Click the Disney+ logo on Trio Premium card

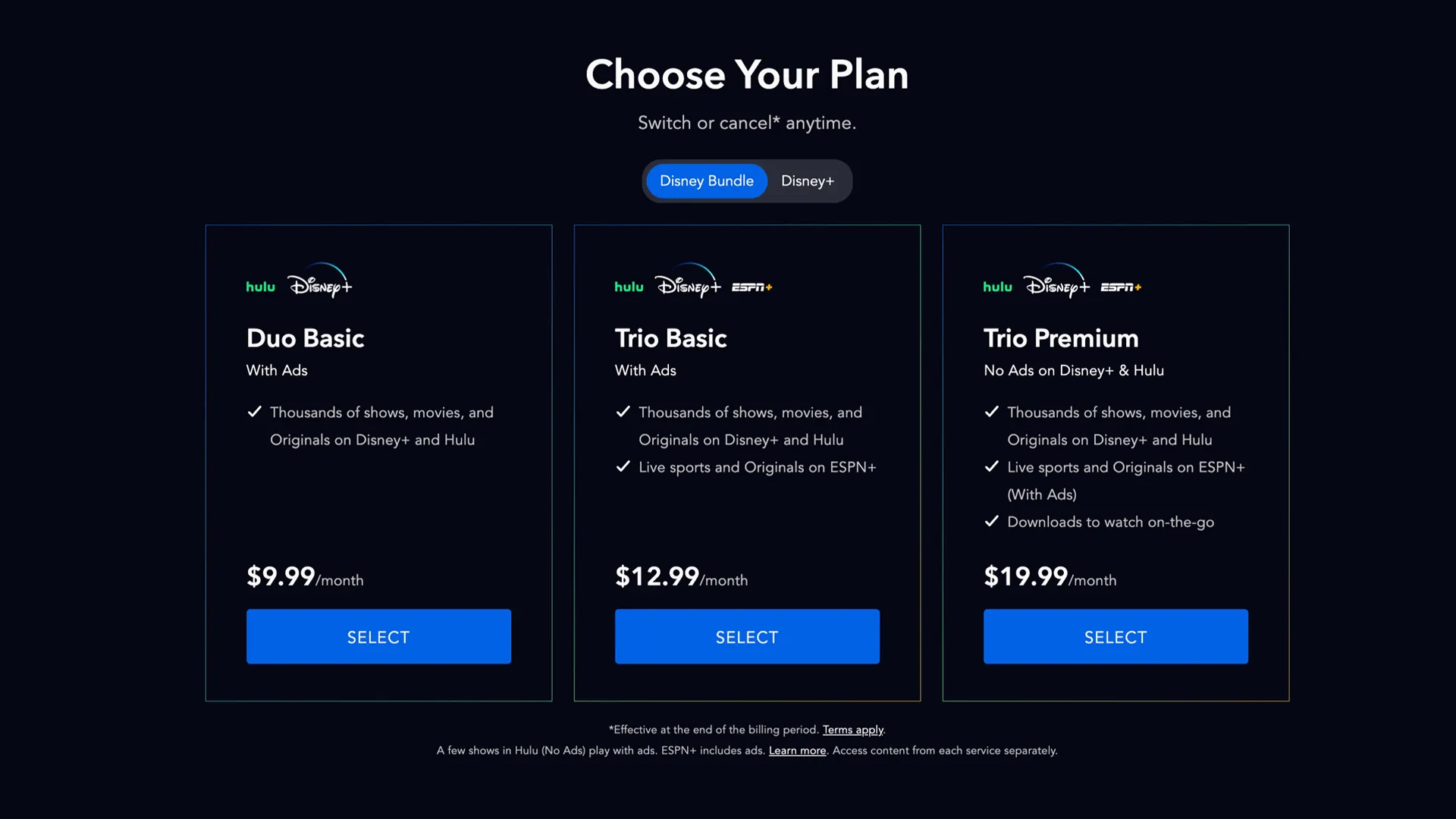[1057, 284]
